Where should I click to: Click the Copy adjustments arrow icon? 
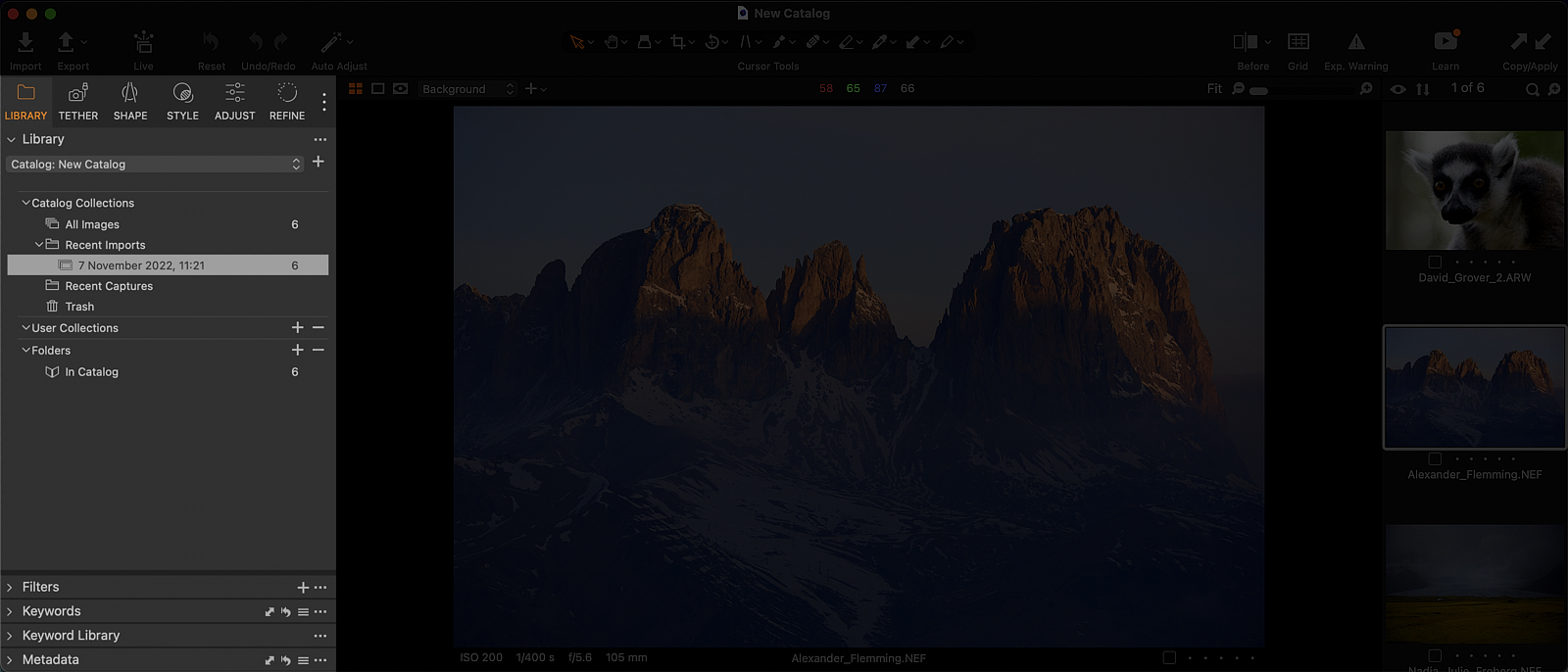(x=1518, y=41)
